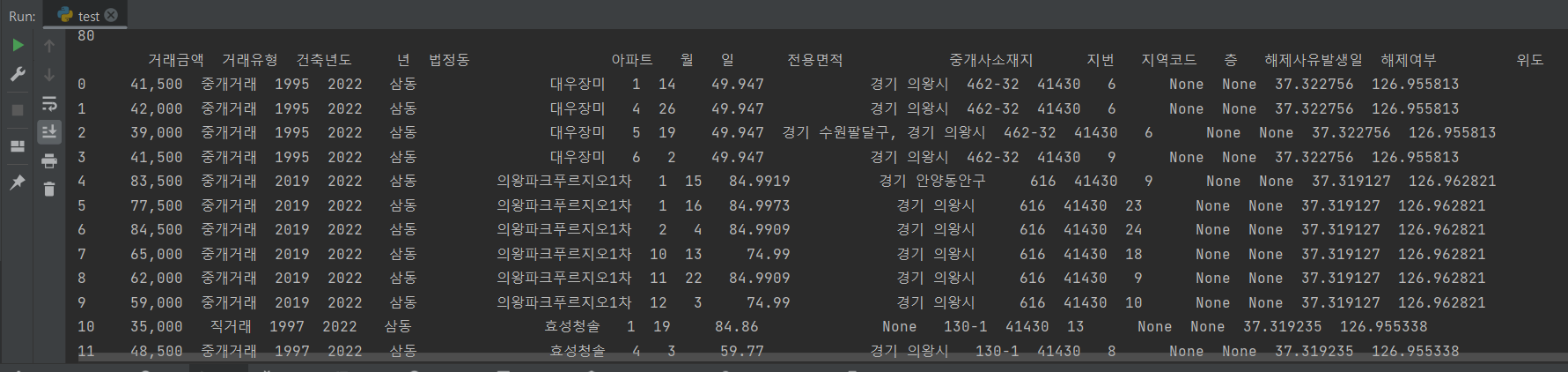This screenshot has height=372, width=1568.
Task: Pin the run tab with the pin icon
Action: tap(18, 182)
